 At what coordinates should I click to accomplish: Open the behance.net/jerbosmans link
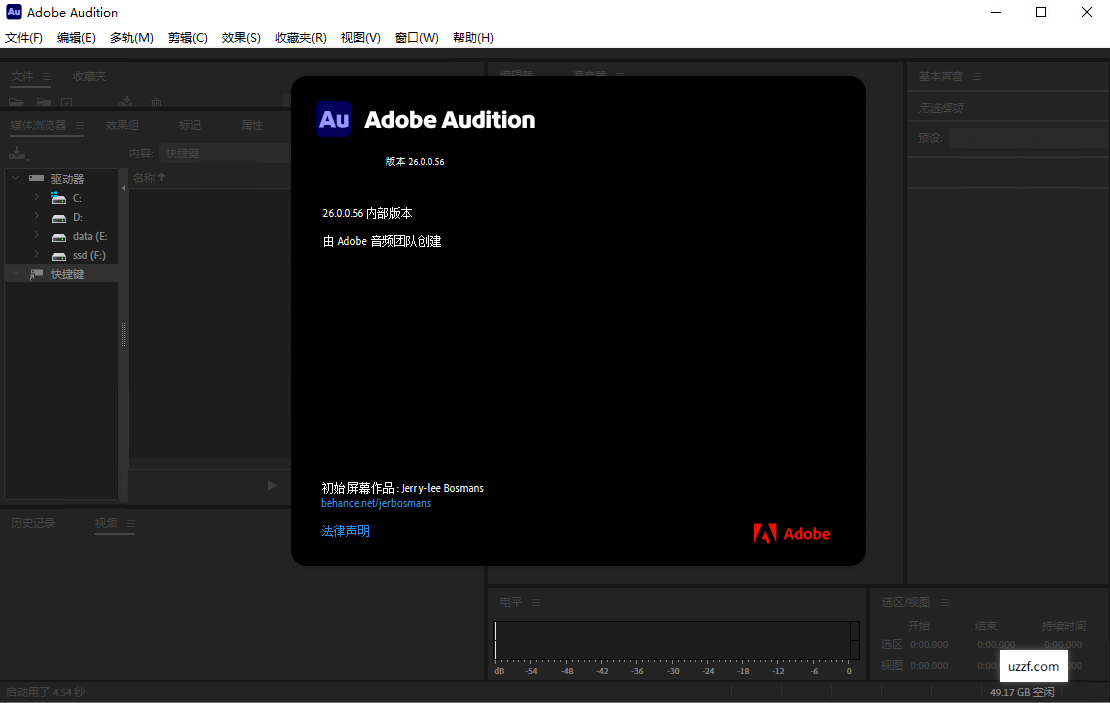376,503
